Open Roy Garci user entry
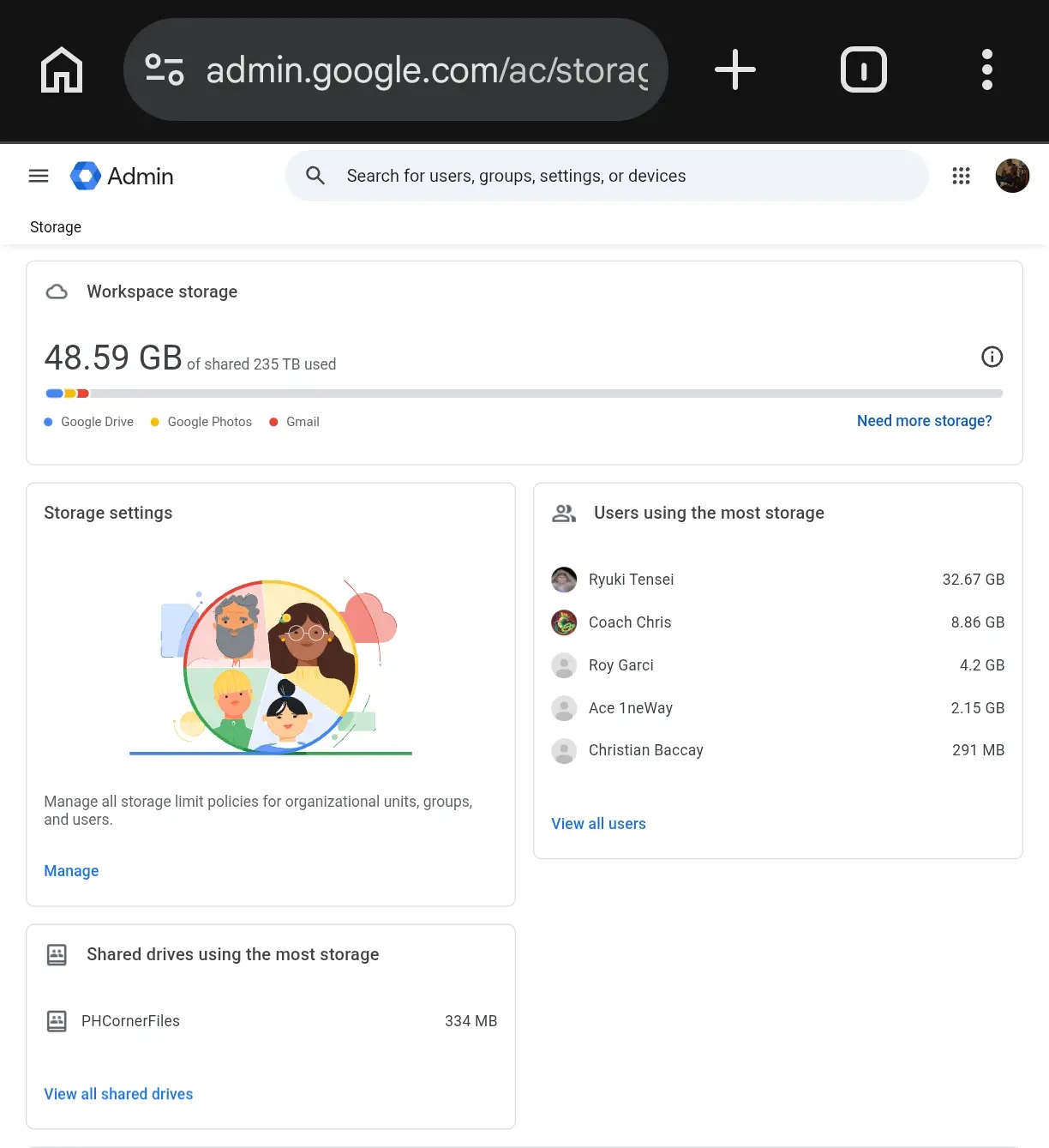The height and width of the screenshot is (1148, 1049). pyautogui.click(x=777, y=665)
